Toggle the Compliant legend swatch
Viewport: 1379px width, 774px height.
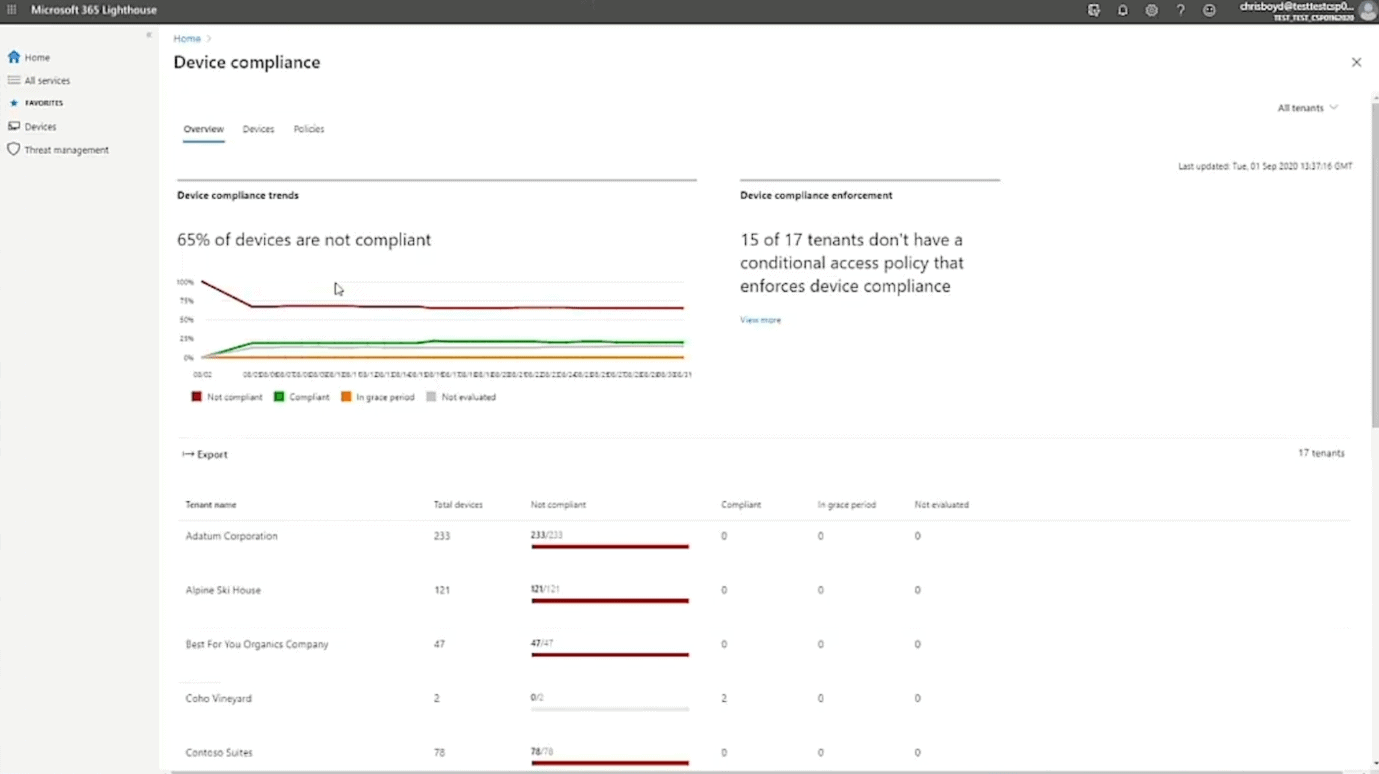pyautogui.click(x=279, y=397)
